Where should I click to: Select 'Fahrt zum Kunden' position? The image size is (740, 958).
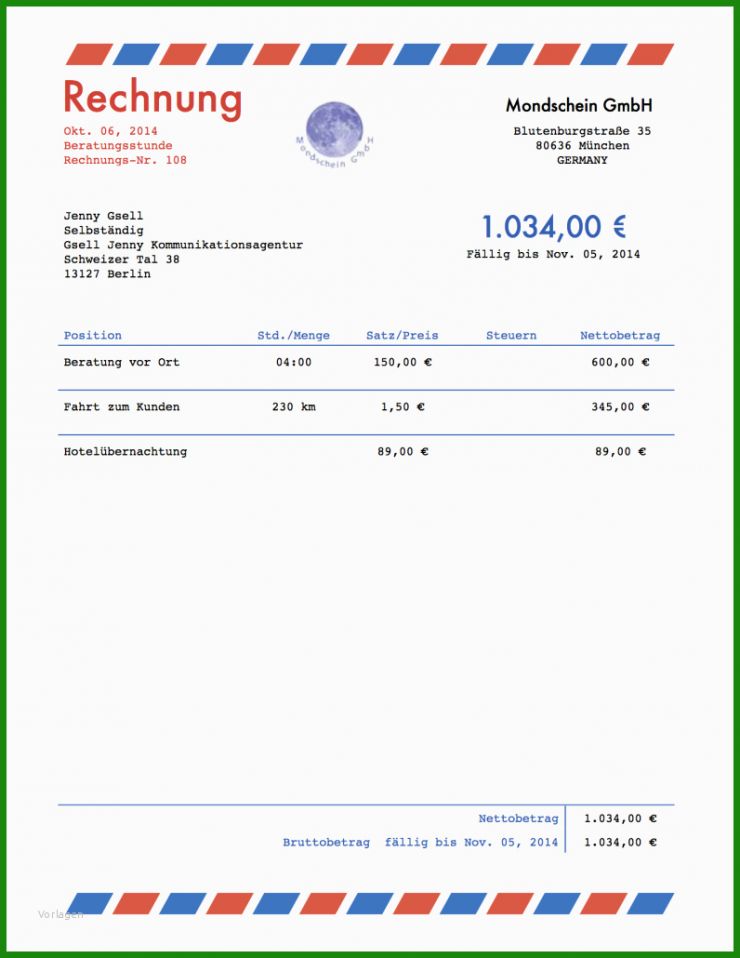coord(122,407)
